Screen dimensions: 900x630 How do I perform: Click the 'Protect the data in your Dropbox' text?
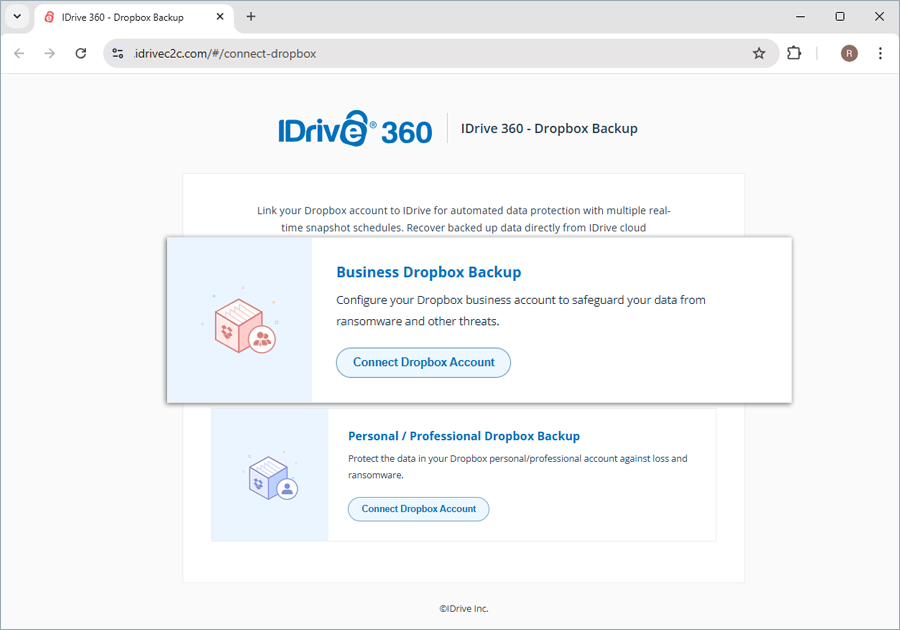[518, 466]
